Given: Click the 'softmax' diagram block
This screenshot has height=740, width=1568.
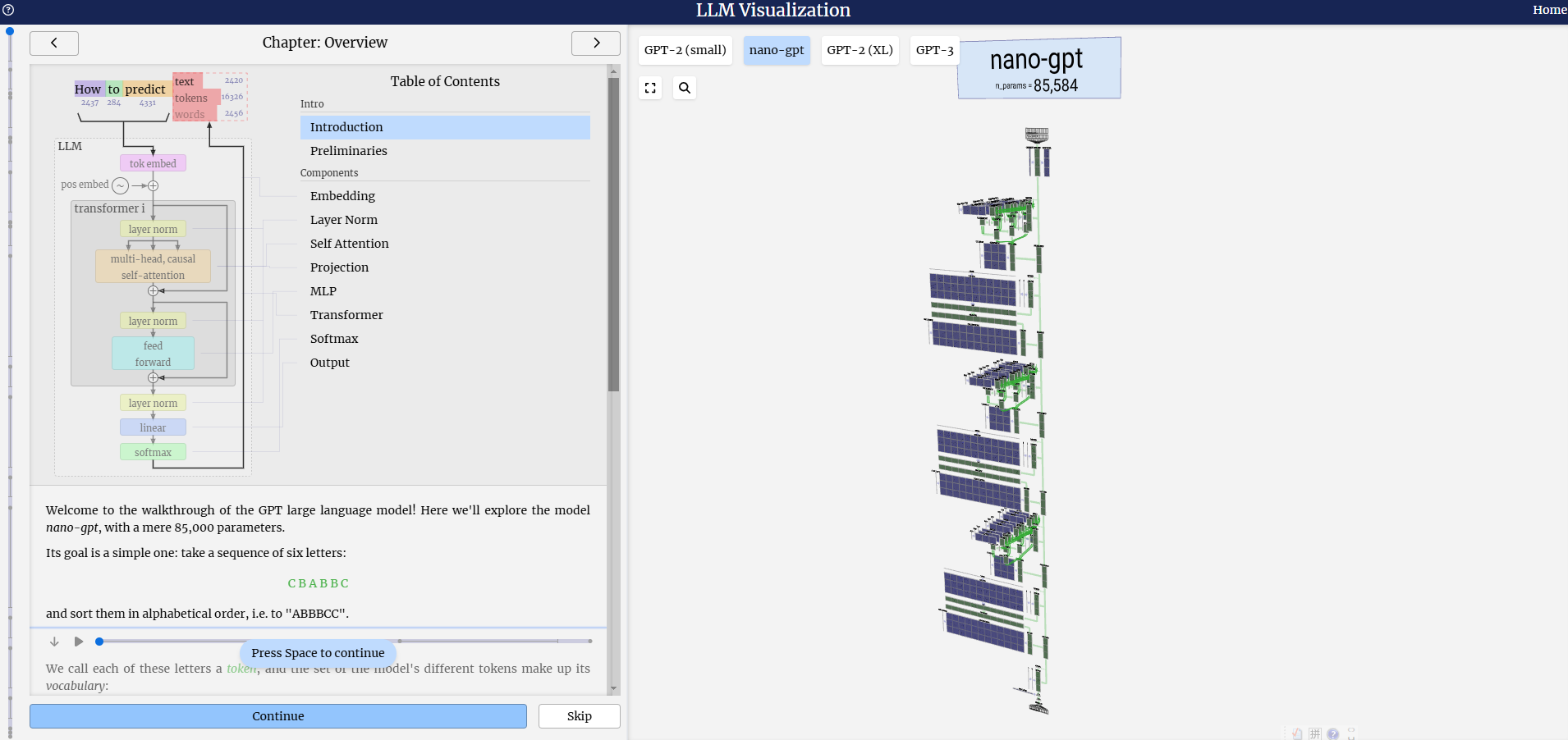Looking at the screenshot, I should (x=153, y=452).
